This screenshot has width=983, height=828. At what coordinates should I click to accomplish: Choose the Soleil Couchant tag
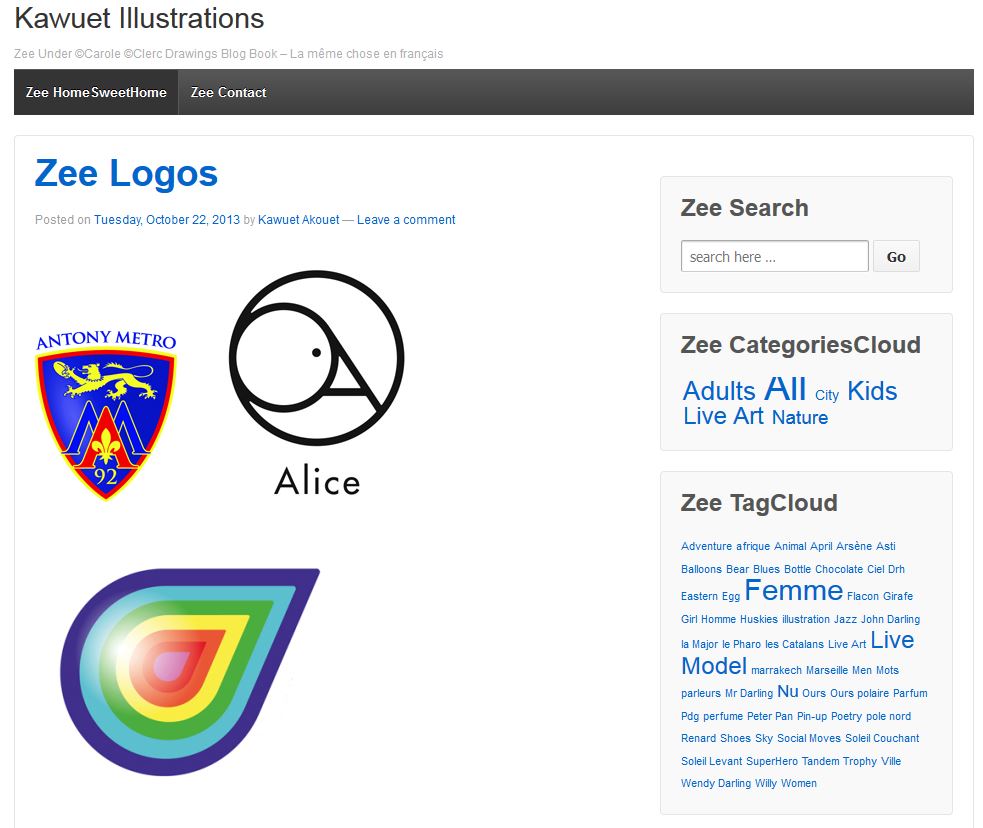coord(882,738)
